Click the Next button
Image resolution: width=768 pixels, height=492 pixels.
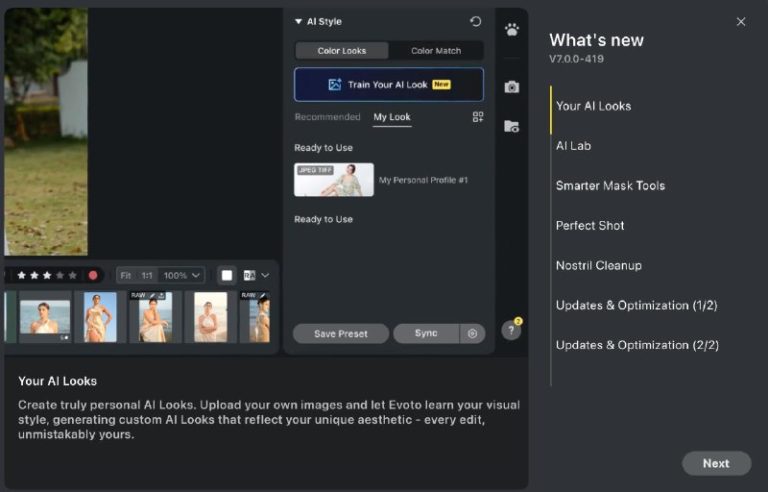pos(716,464)
